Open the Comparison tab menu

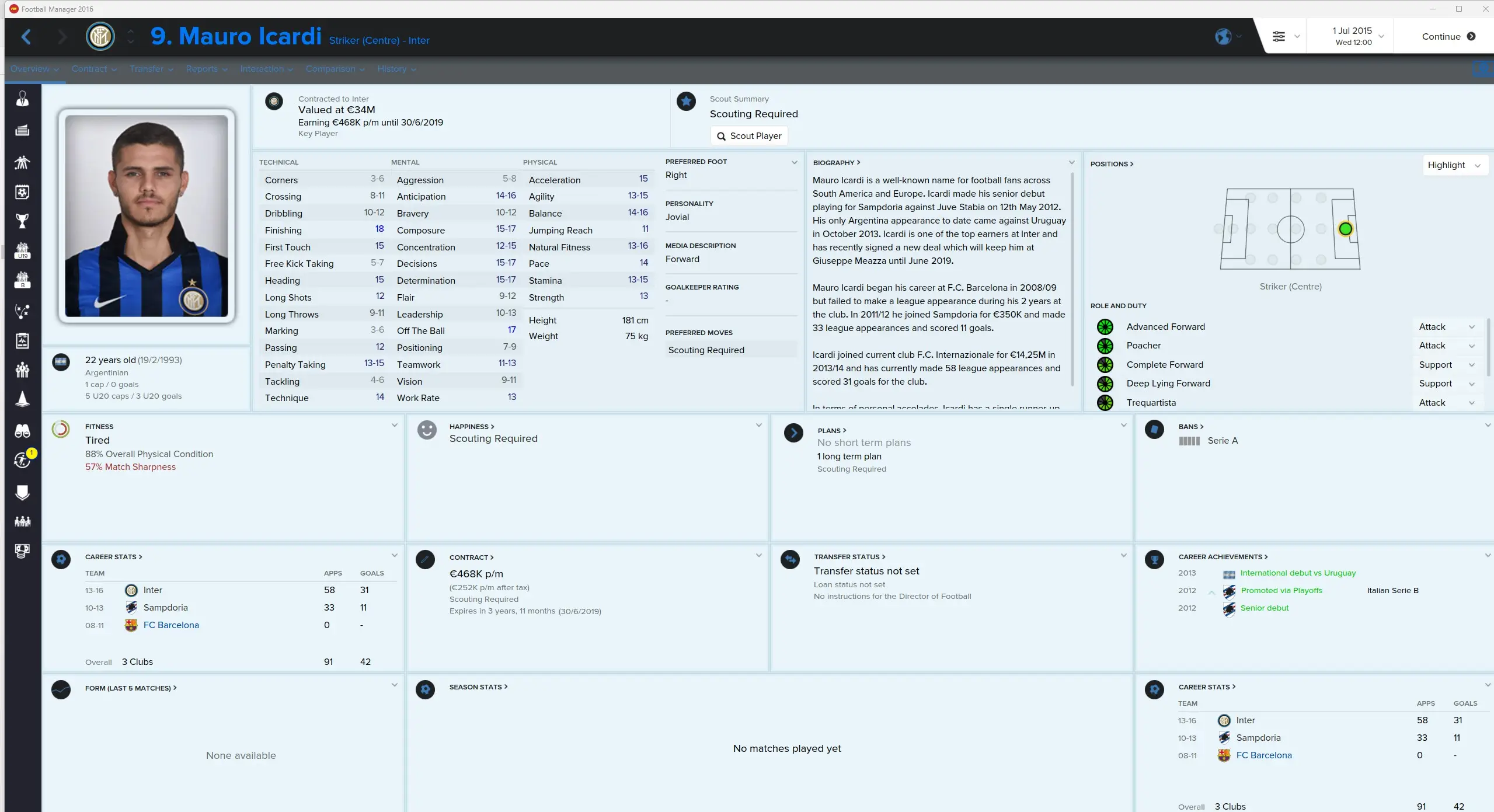335,69
